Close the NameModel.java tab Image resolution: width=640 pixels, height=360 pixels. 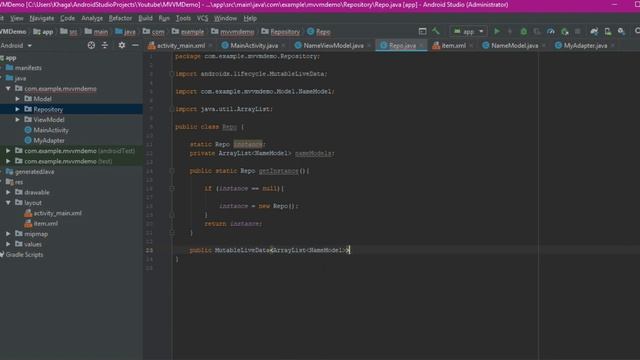[544, 46]
